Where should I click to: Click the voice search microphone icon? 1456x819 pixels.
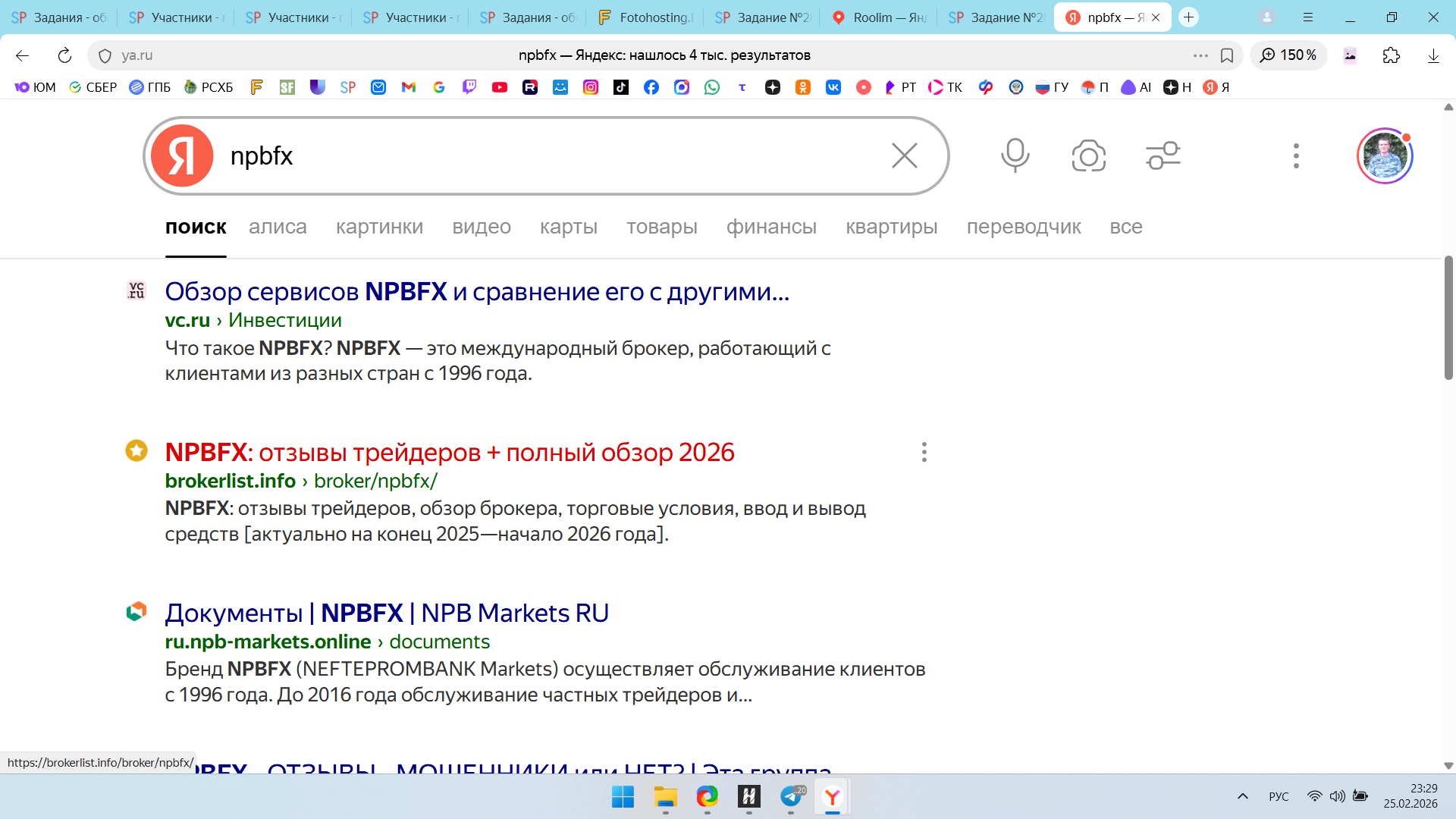tap(1015, 155)
